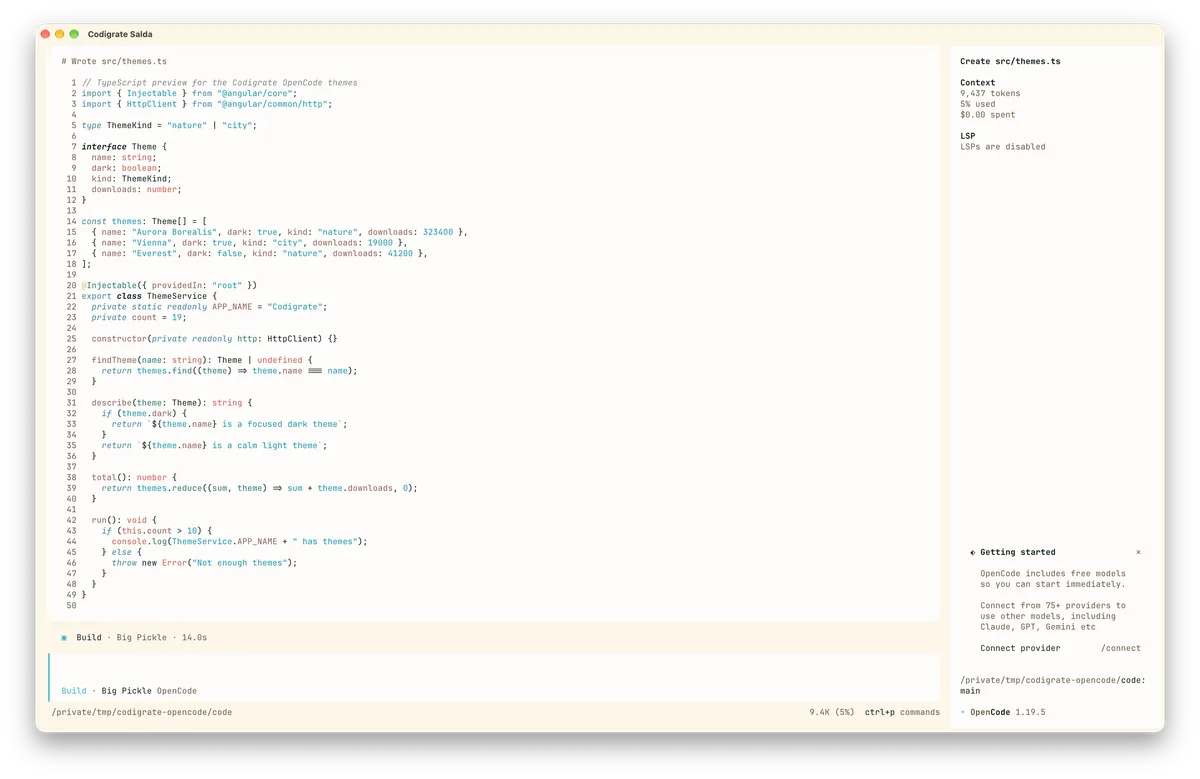Click the @Injectable decorator line
1200x779 pixels.
point(169,285)
